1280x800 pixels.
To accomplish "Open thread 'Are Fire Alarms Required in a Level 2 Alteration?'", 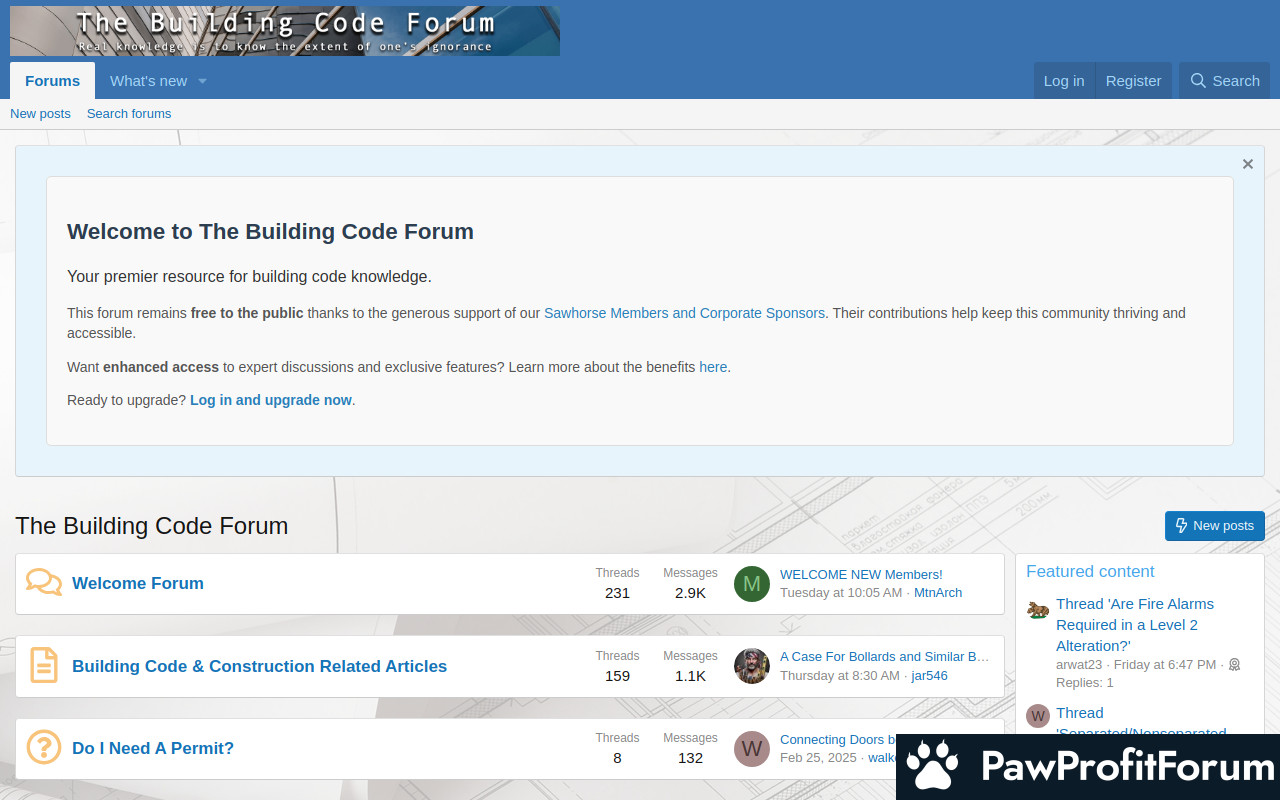I will tap(1135, 625).
